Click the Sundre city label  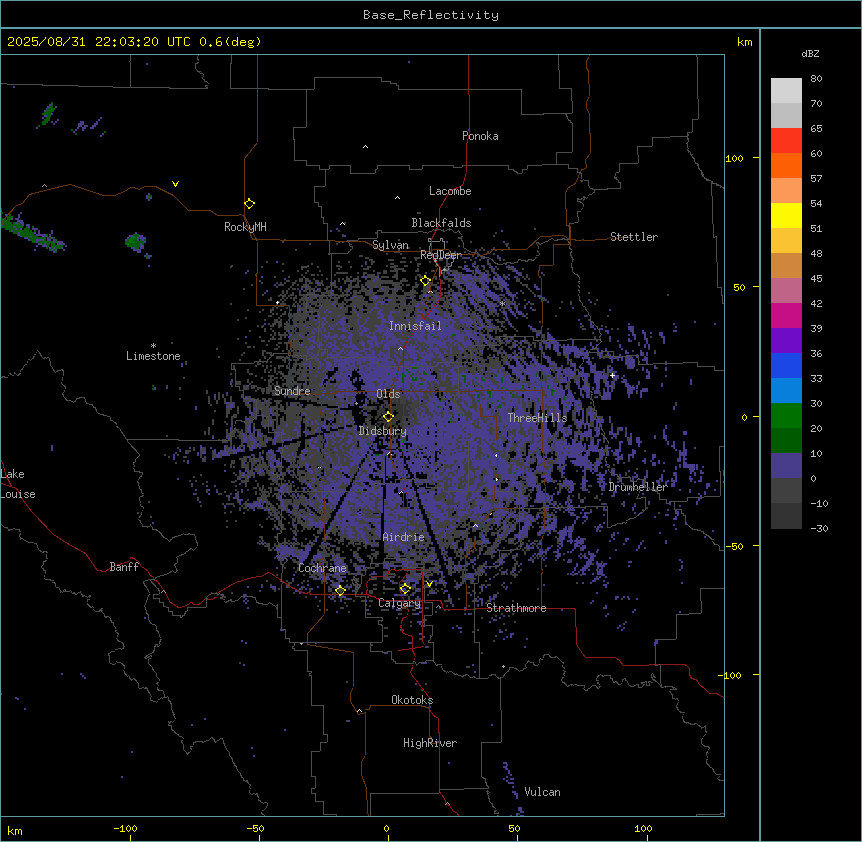[x=292, y=391]
